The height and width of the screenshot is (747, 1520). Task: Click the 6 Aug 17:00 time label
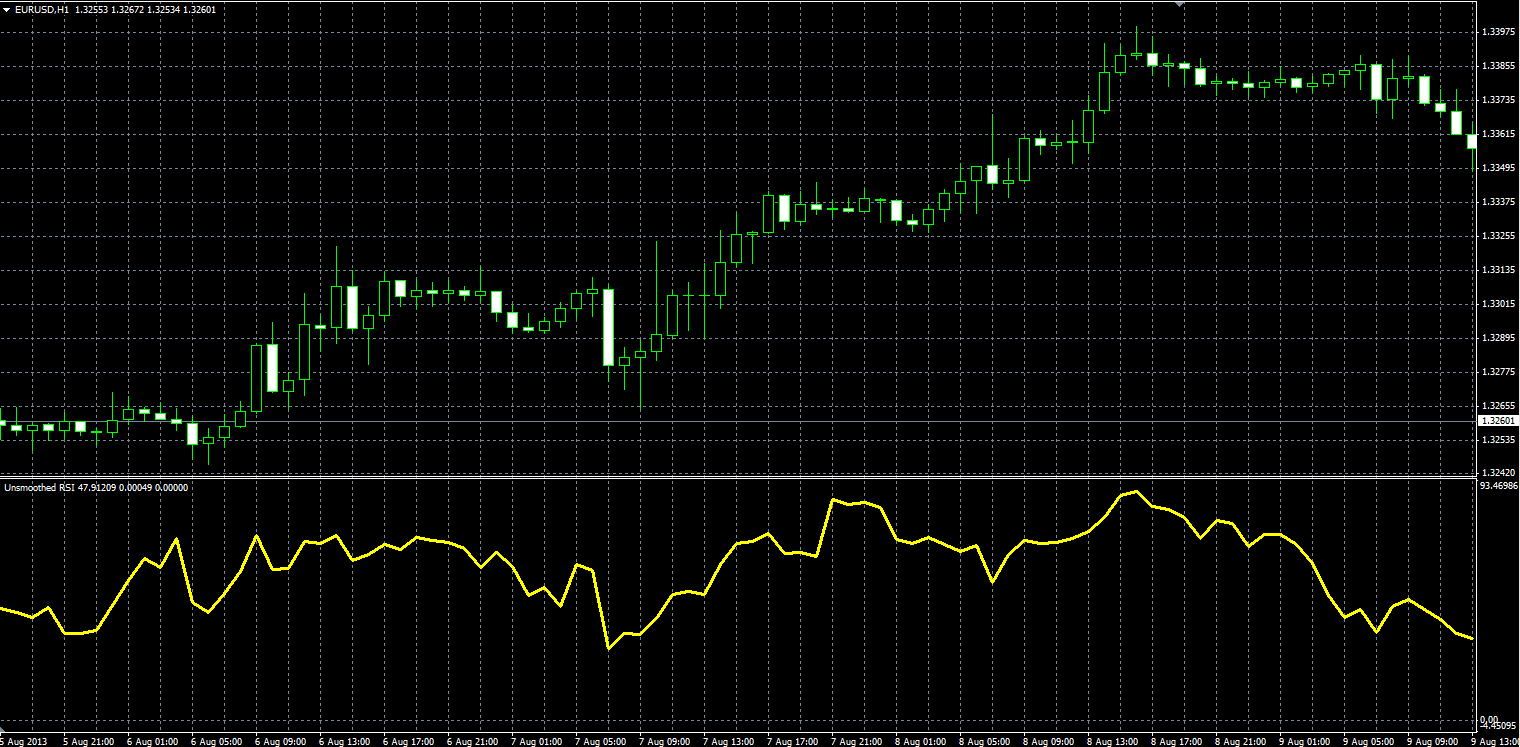pos(408,741)
